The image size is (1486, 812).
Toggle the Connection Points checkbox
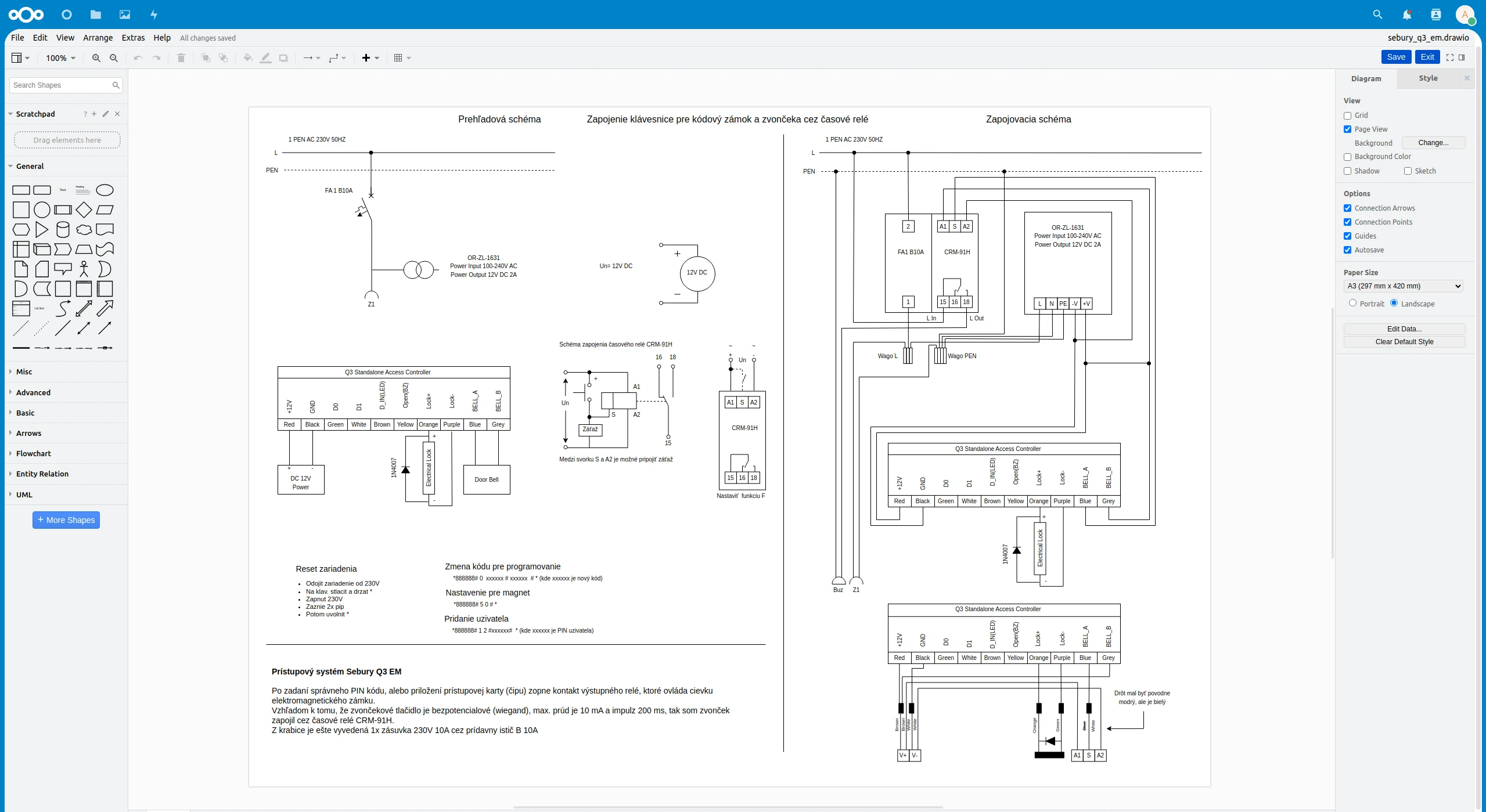1347,222
